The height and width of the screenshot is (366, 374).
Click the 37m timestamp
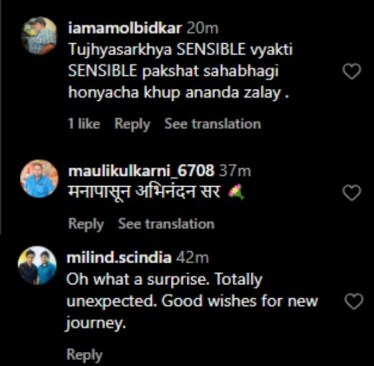click(235, 171)
